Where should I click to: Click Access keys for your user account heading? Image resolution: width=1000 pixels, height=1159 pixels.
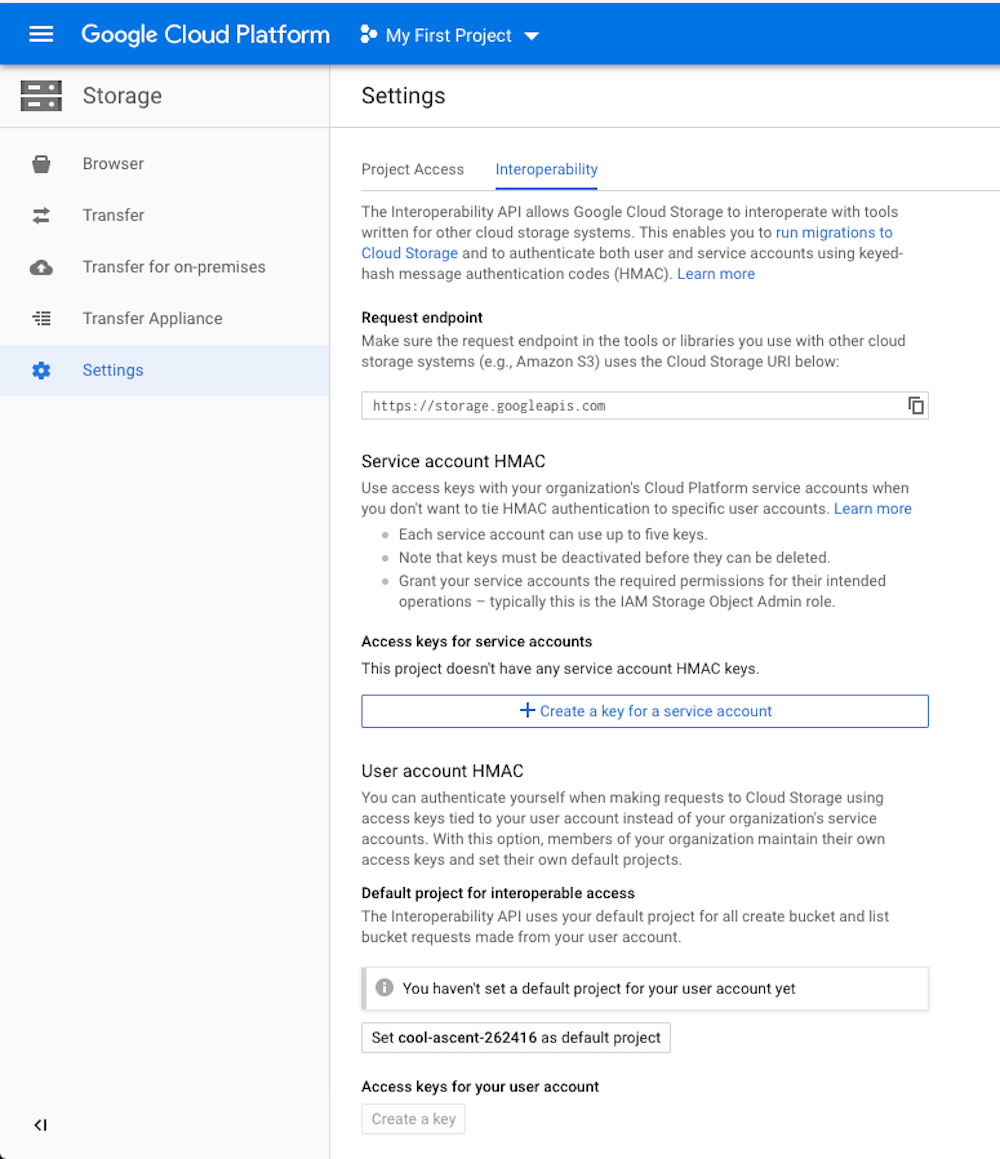[480, 1087]
